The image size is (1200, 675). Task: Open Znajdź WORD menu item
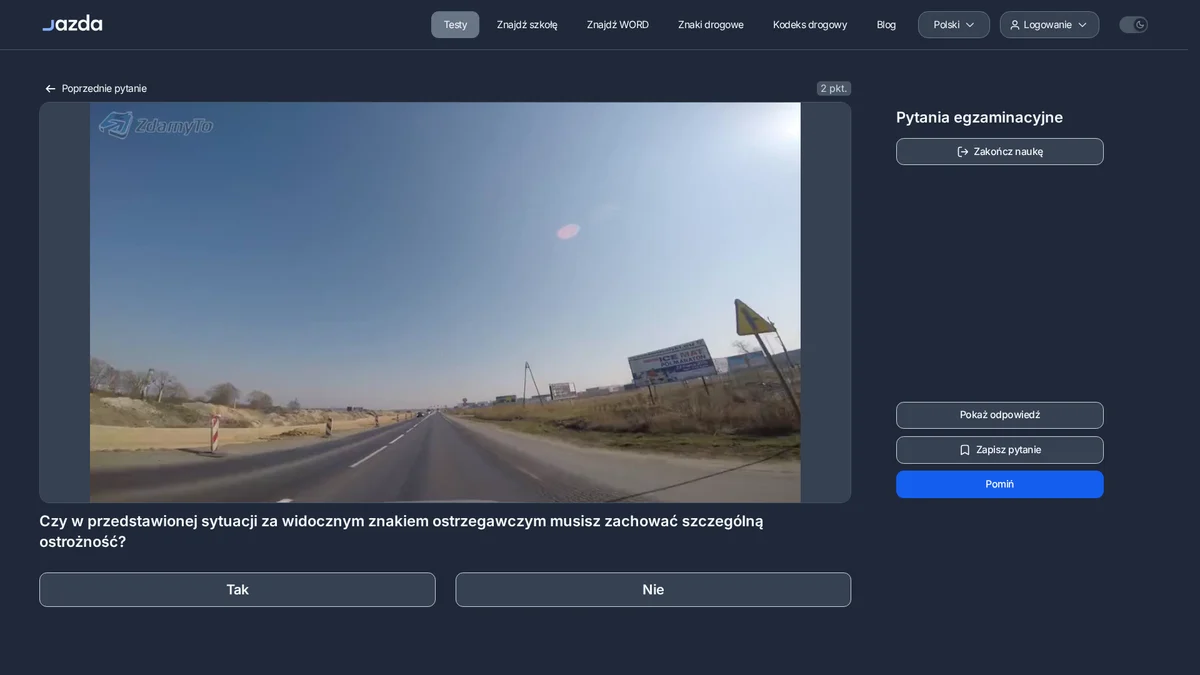(618, 25)
